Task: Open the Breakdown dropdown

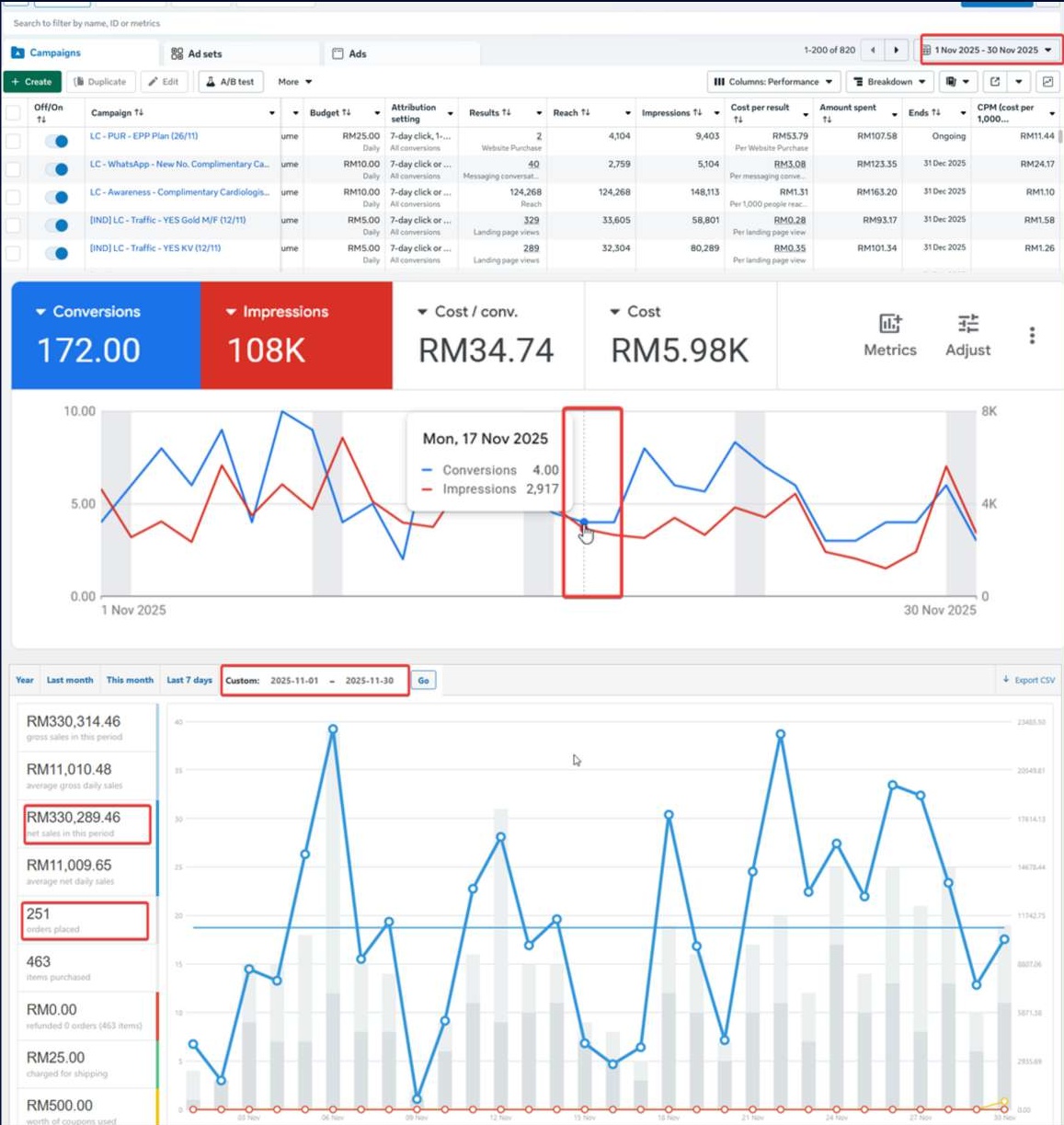Action: click(x=889, y=82)
